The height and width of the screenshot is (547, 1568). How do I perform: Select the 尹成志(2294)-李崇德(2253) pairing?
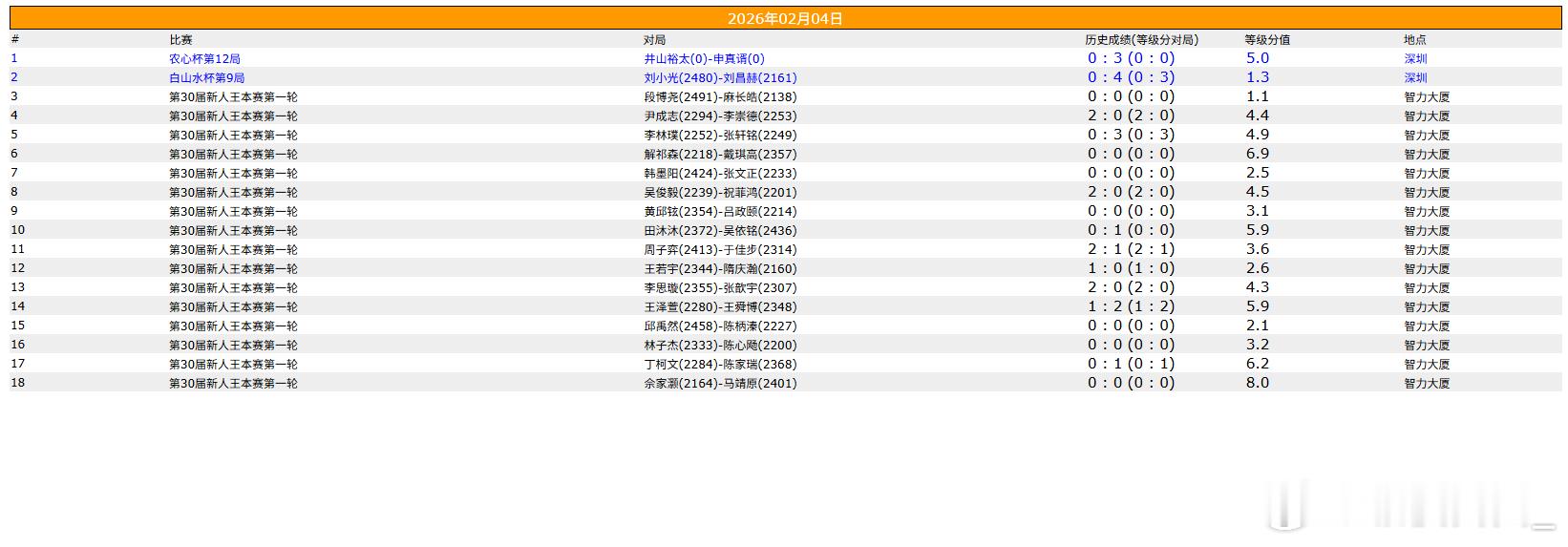(720, 116)
